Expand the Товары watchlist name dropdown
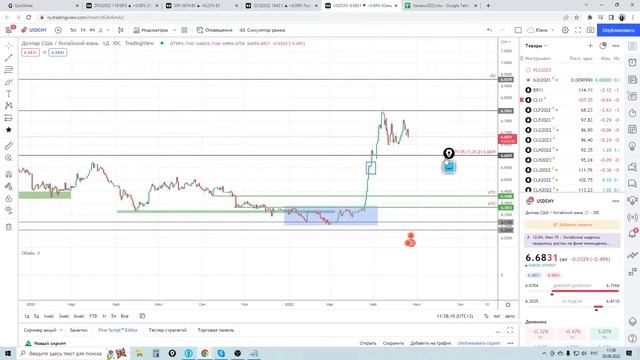The width and height of the screenshot is (640, 360). (x=536, y=46)
